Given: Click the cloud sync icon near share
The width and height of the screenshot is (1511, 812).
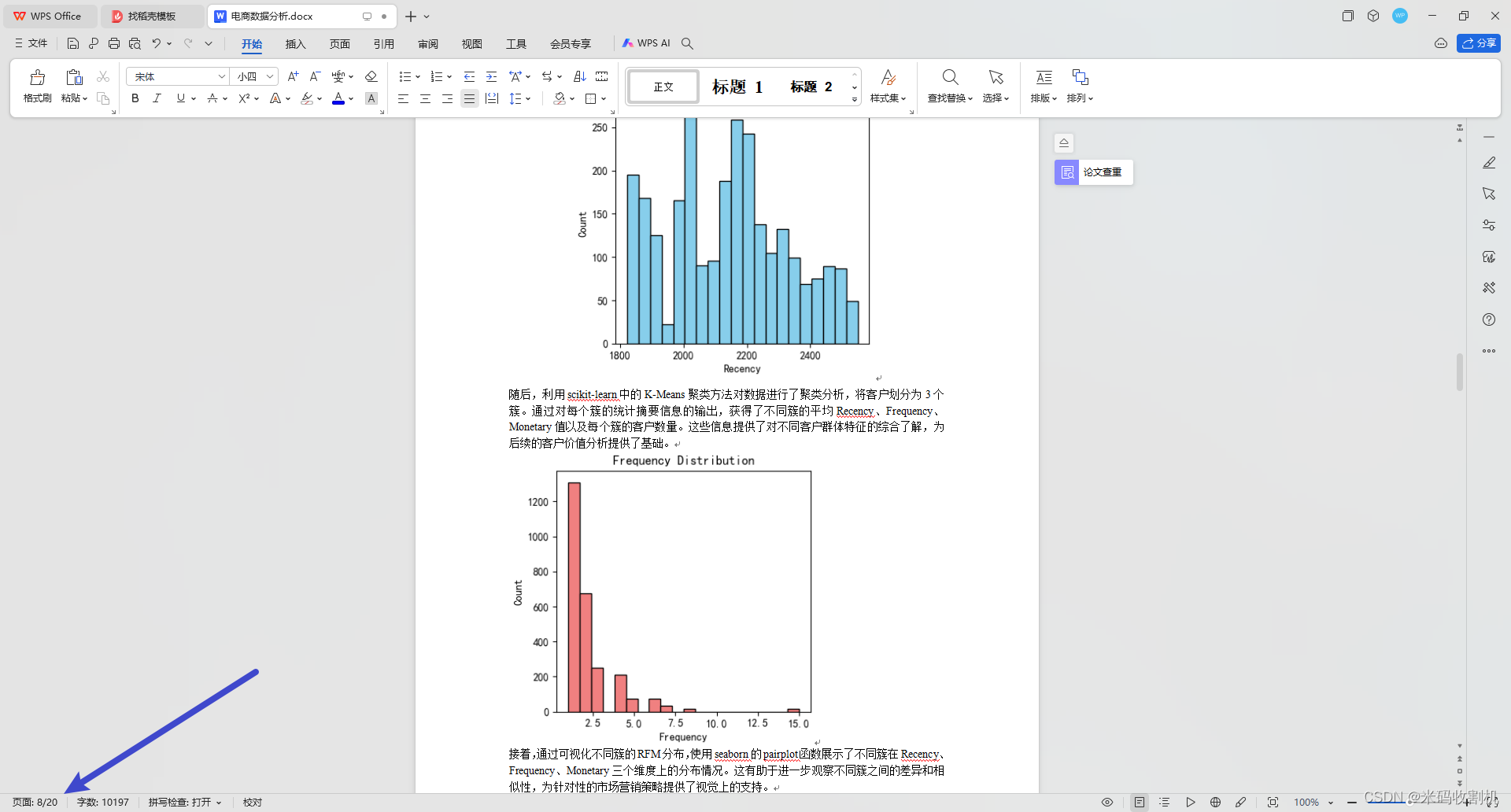Looking at the screenshot, I should click(x=1441, y=43).
